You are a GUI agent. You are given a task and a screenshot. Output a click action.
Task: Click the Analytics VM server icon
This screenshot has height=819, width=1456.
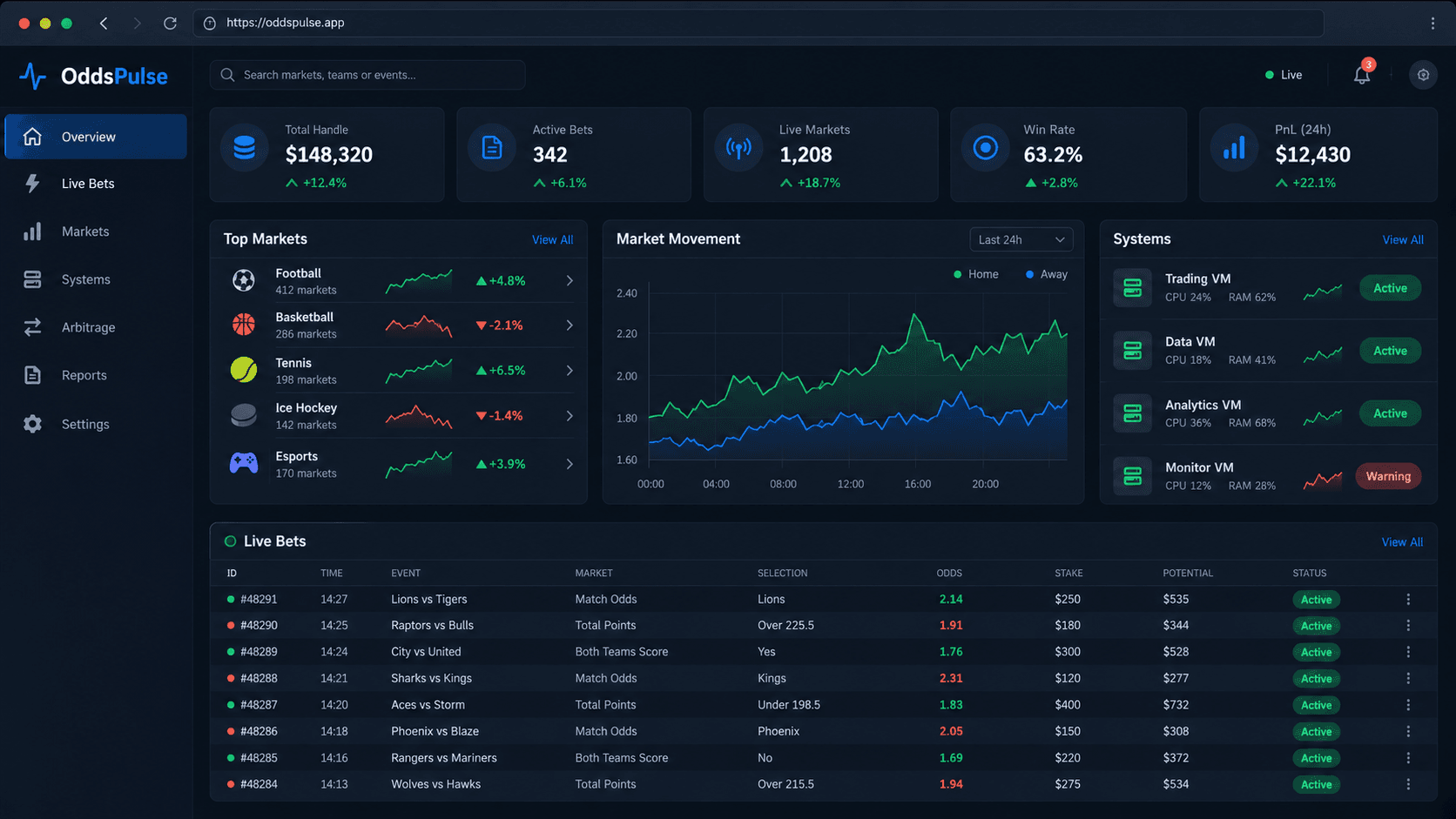tap(1132, 413)
